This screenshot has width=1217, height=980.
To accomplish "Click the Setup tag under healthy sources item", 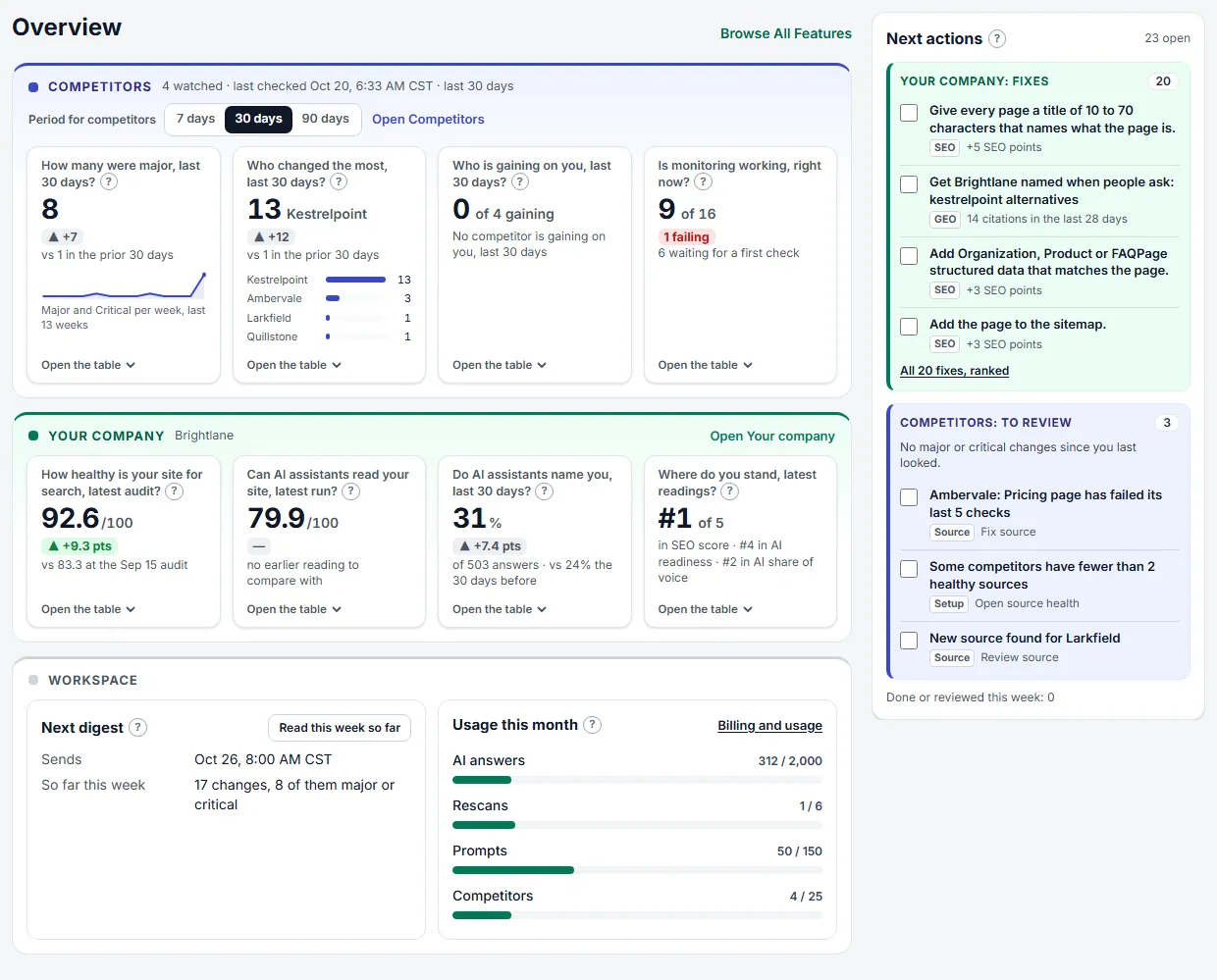I will coord(949,604).
